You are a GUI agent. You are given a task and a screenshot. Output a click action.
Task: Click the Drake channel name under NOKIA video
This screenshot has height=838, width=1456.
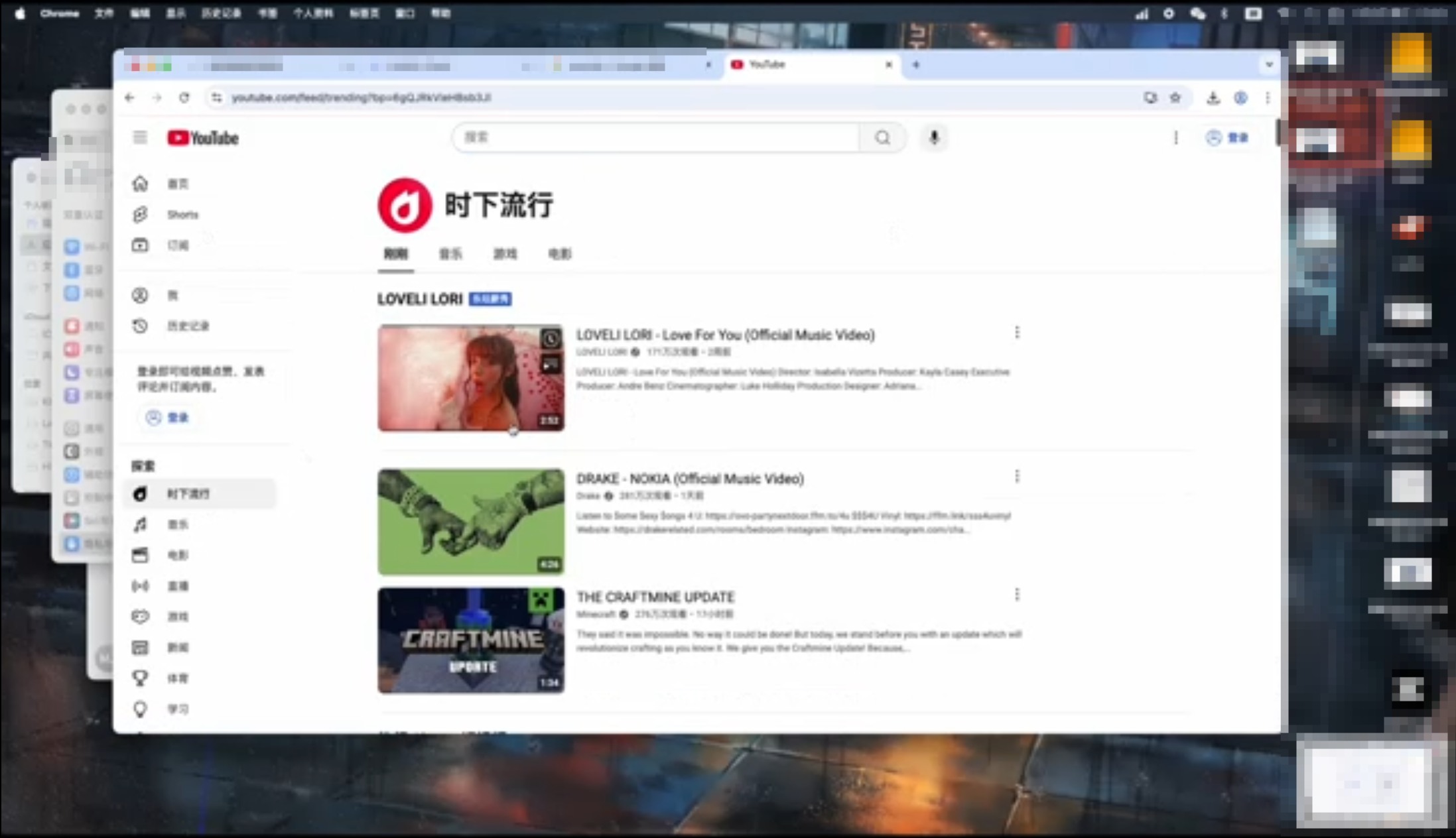(x=588, y=496)
